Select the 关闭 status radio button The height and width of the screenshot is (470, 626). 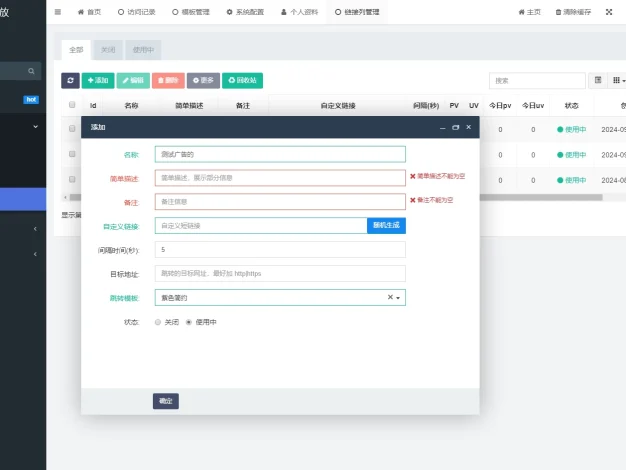tap(158, 322)
